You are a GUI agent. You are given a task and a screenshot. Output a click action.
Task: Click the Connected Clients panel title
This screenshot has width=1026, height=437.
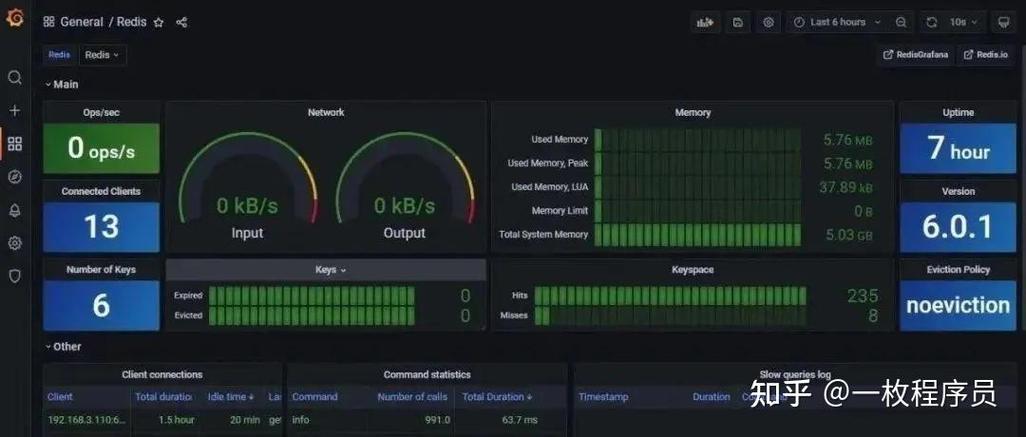[x=101, y=192]
